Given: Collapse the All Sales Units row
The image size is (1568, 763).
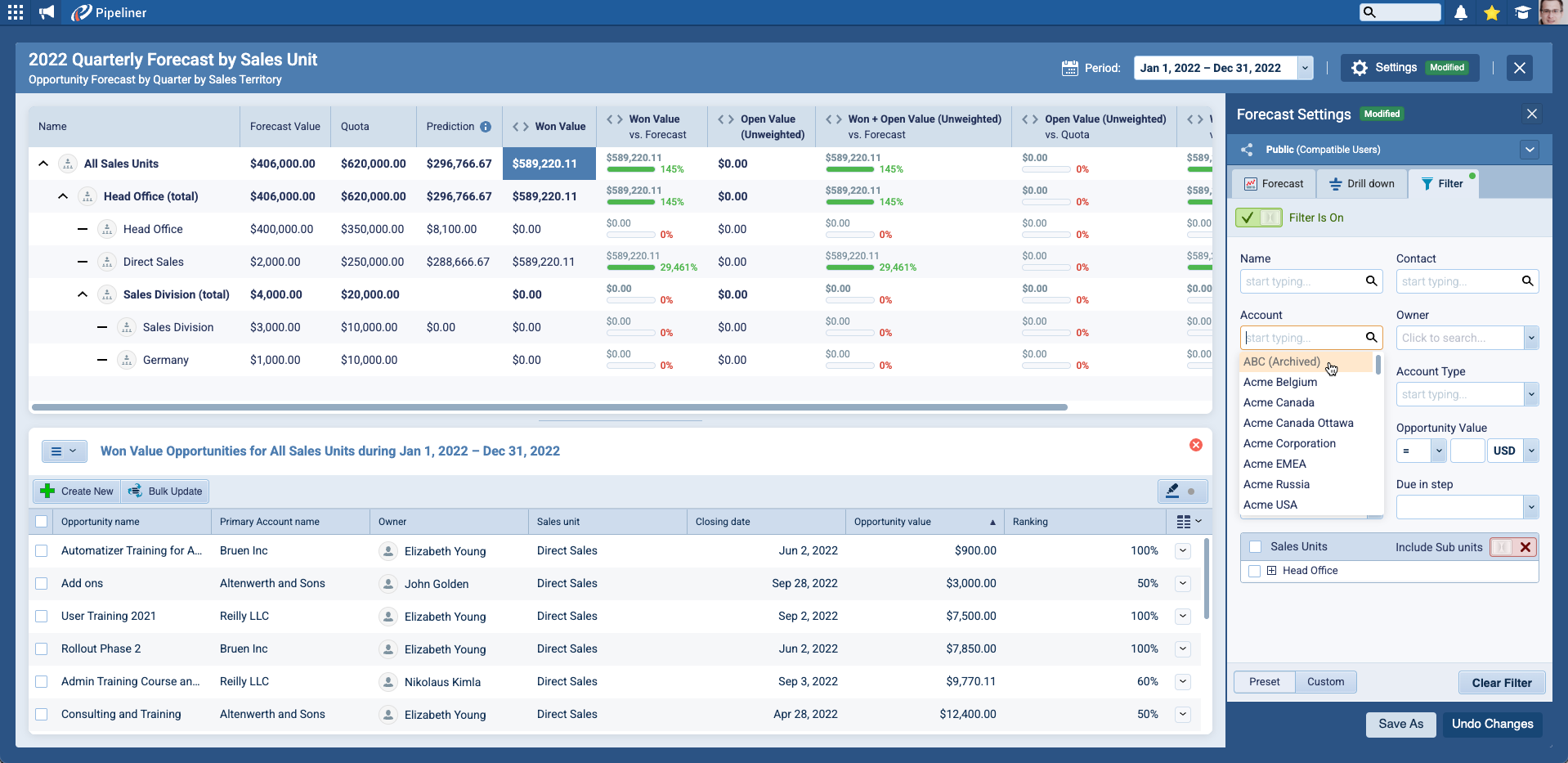Looking at the screenshot, I should pos(43,164).
